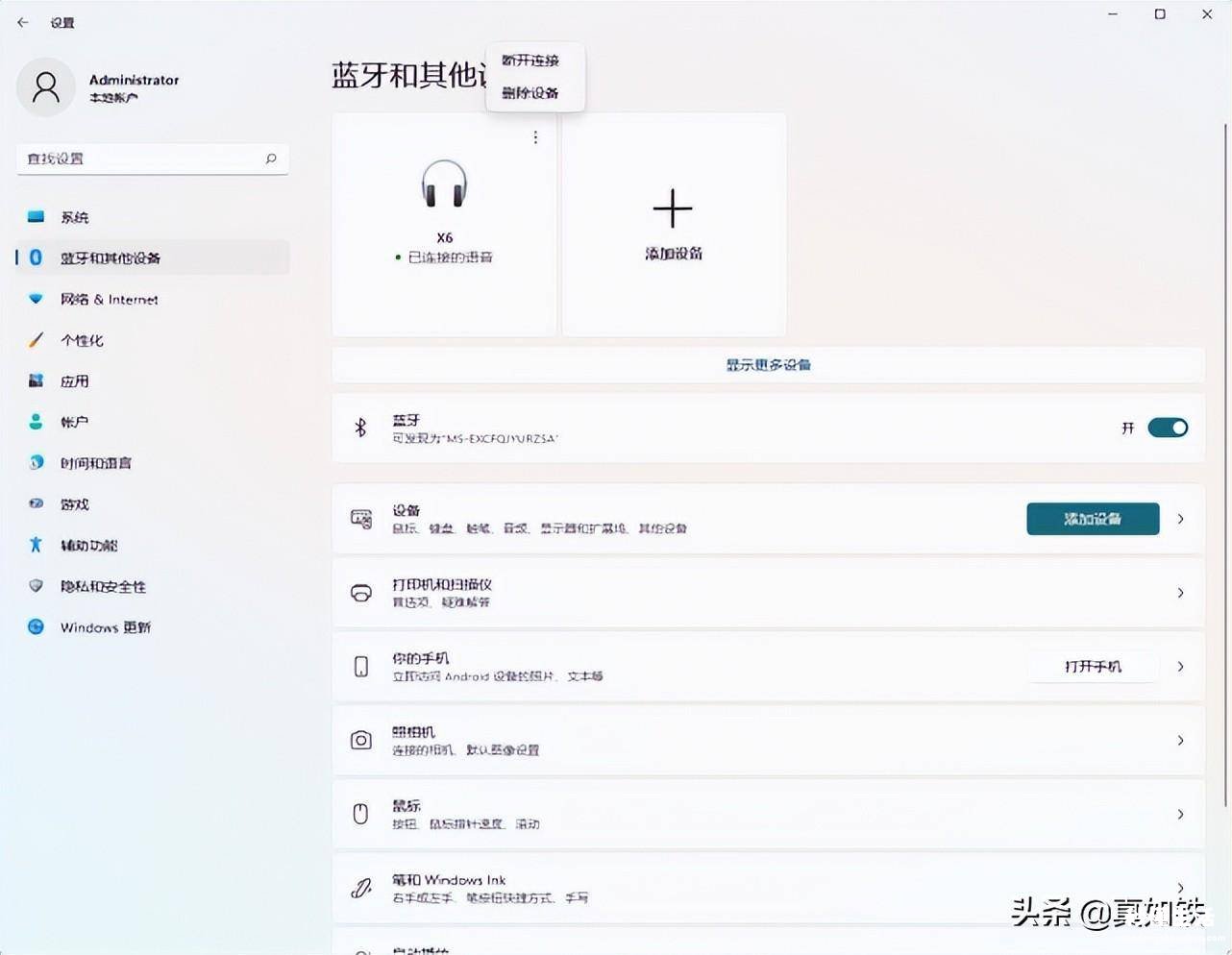Click the teal 添加设备 button
Screen dimensions: 1232x955
point(1093,519)
